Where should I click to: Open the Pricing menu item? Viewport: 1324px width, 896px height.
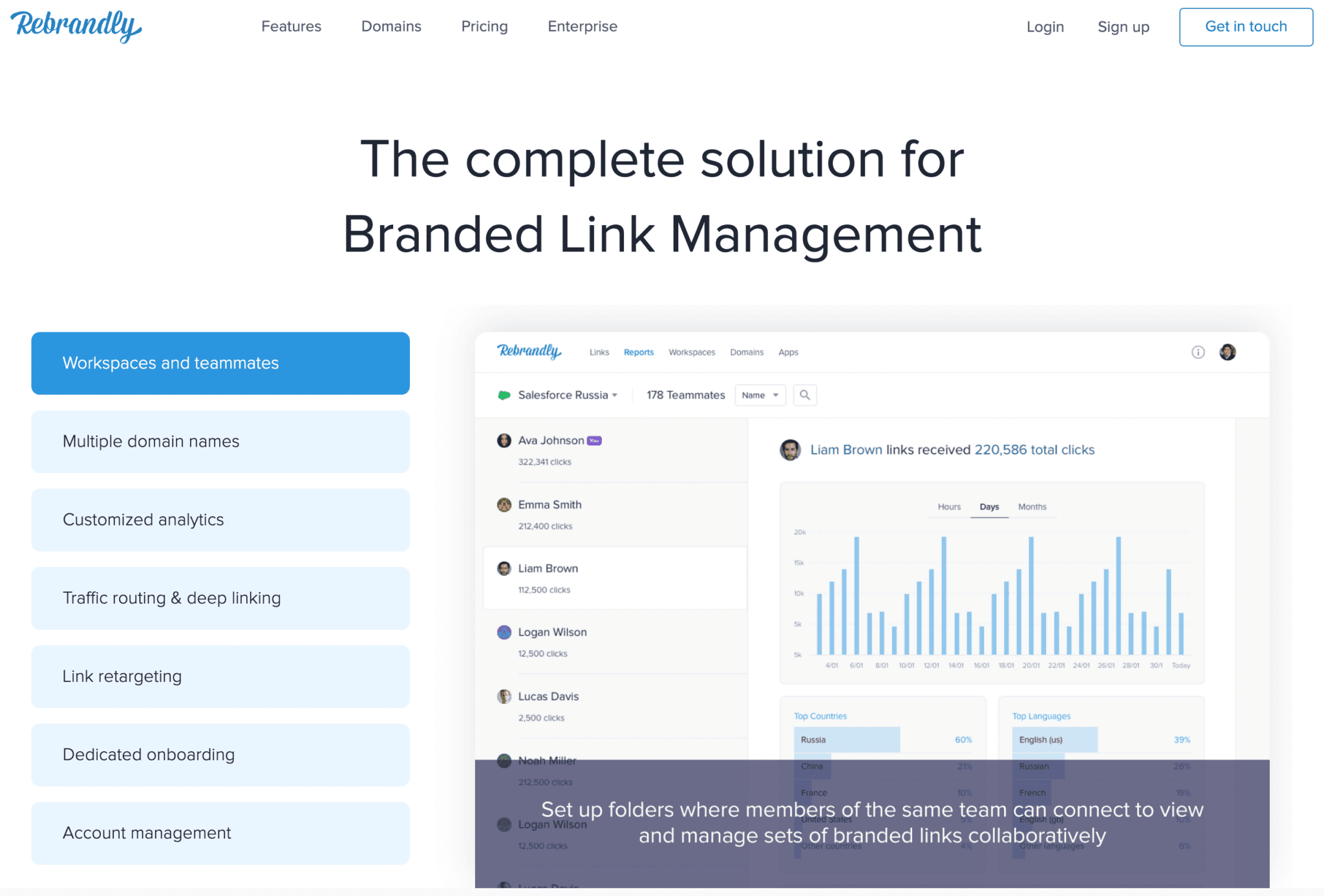pyautogui.click(x=484, y=27)
